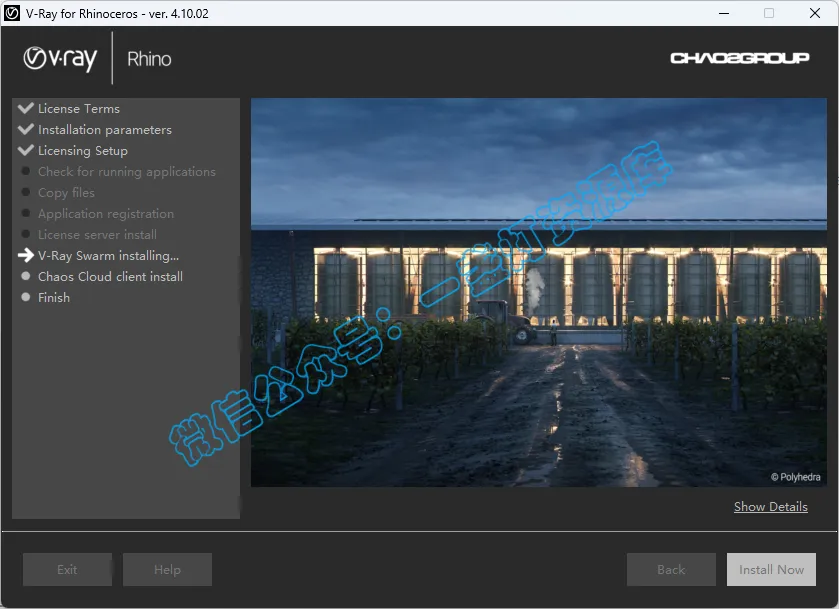
Task: Click the Help button
Action: point(167,569)
